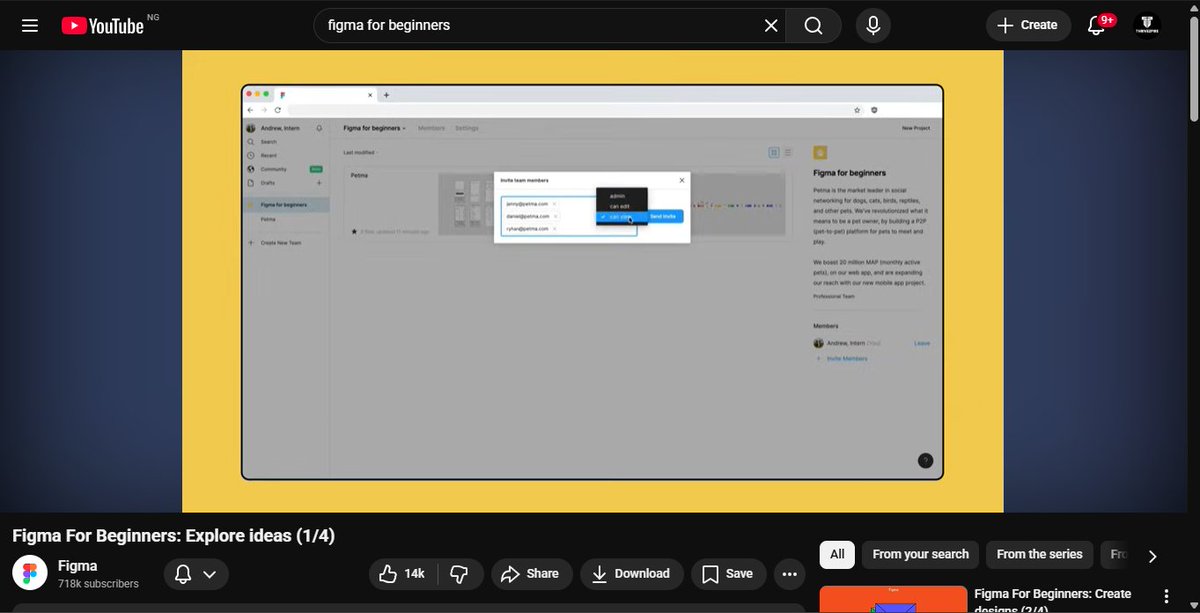
Task: Click New Project in the video
Action: (916, 128)
